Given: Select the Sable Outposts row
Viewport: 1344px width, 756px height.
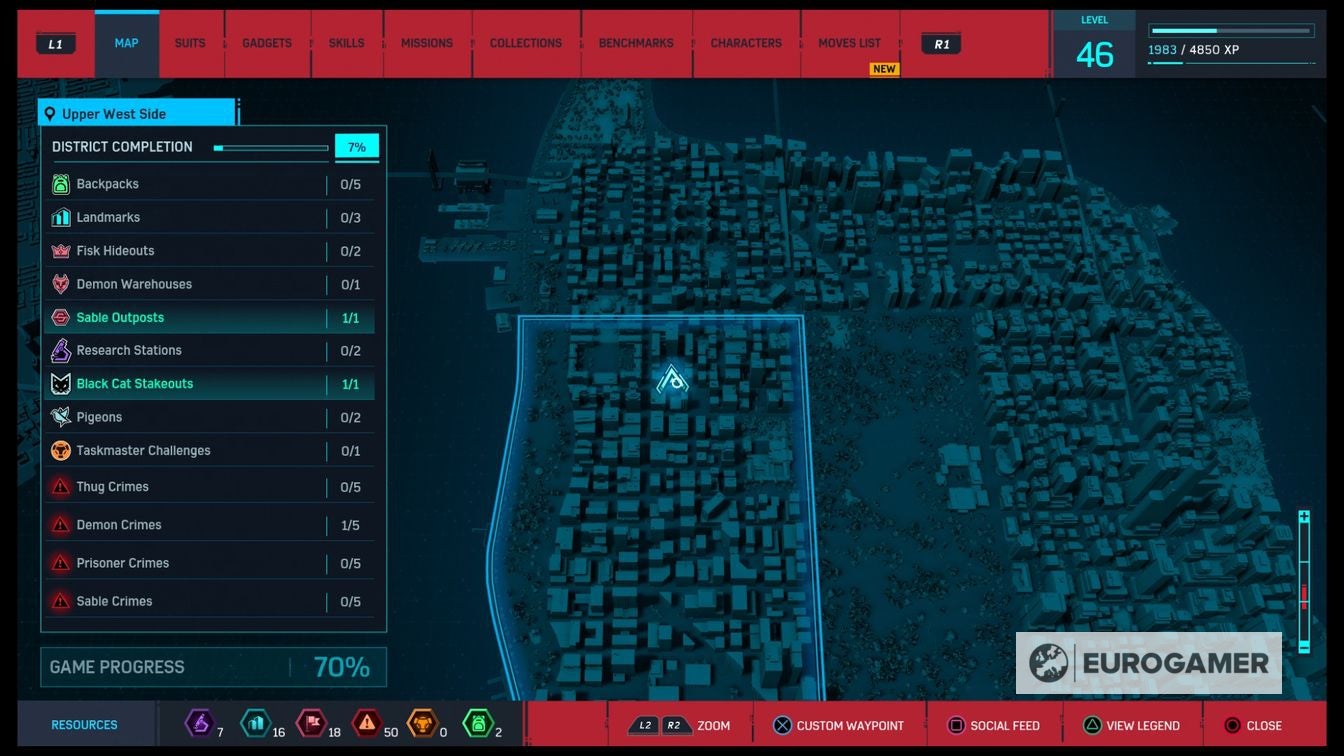Looking at the screenshot, I should 208,318.
